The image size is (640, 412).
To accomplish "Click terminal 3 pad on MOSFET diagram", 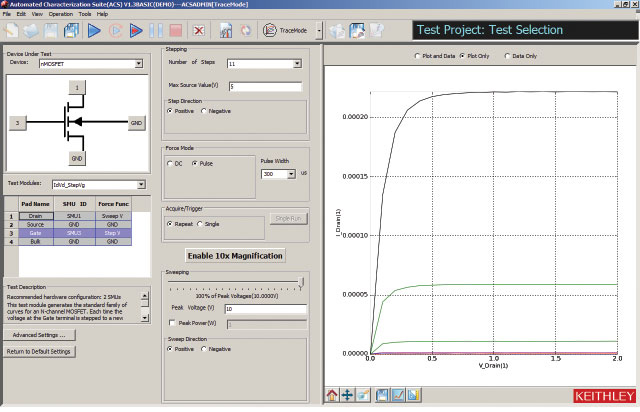I will coord(18,123).
